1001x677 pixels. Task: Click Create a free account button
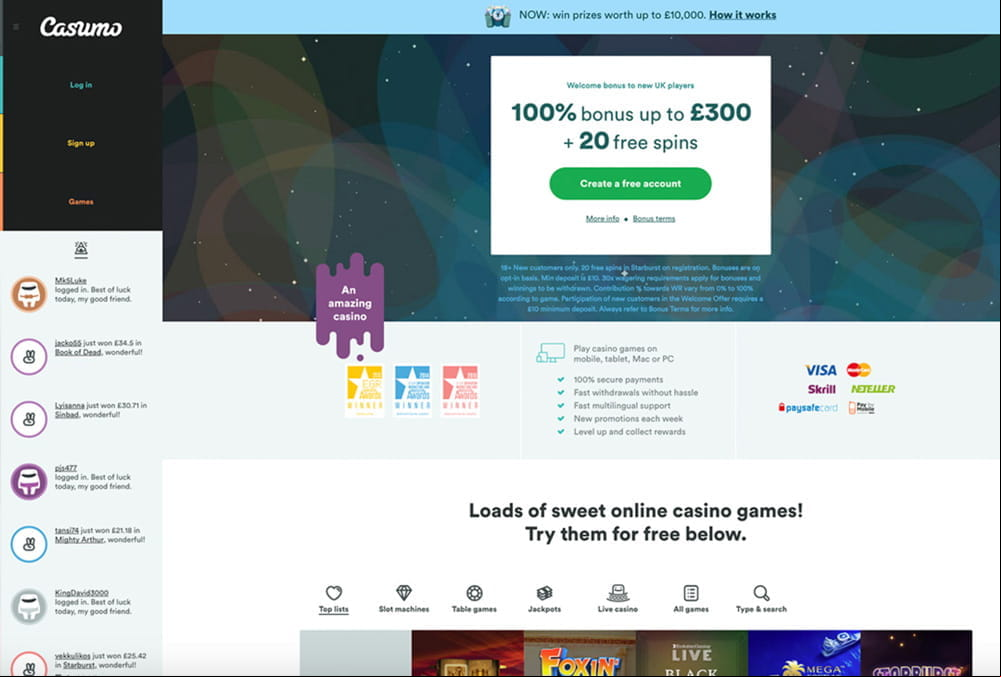coord(630,183)
